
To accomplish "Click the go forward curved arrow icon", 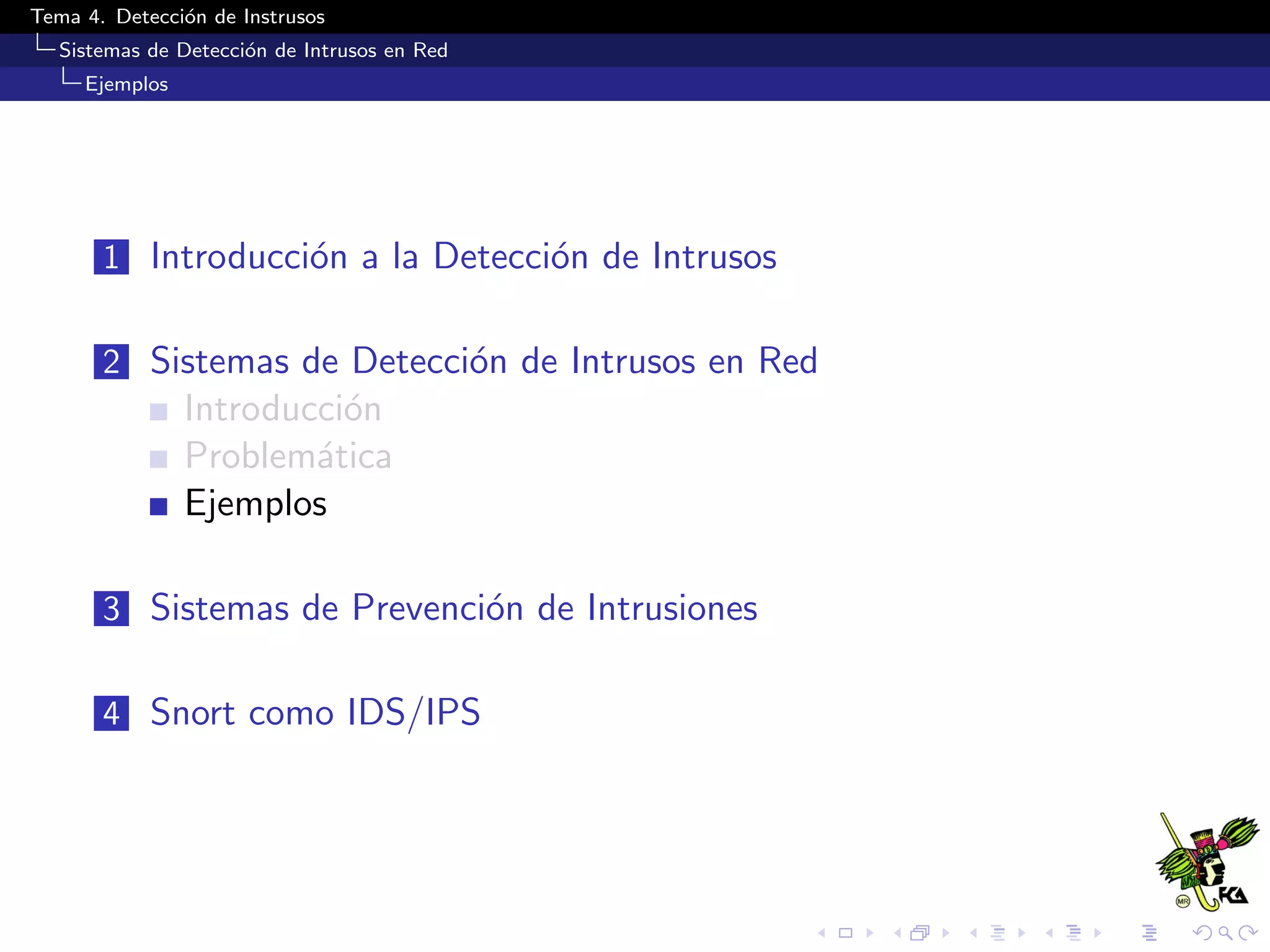I will pyautogui.click(x=1248, y=933).
